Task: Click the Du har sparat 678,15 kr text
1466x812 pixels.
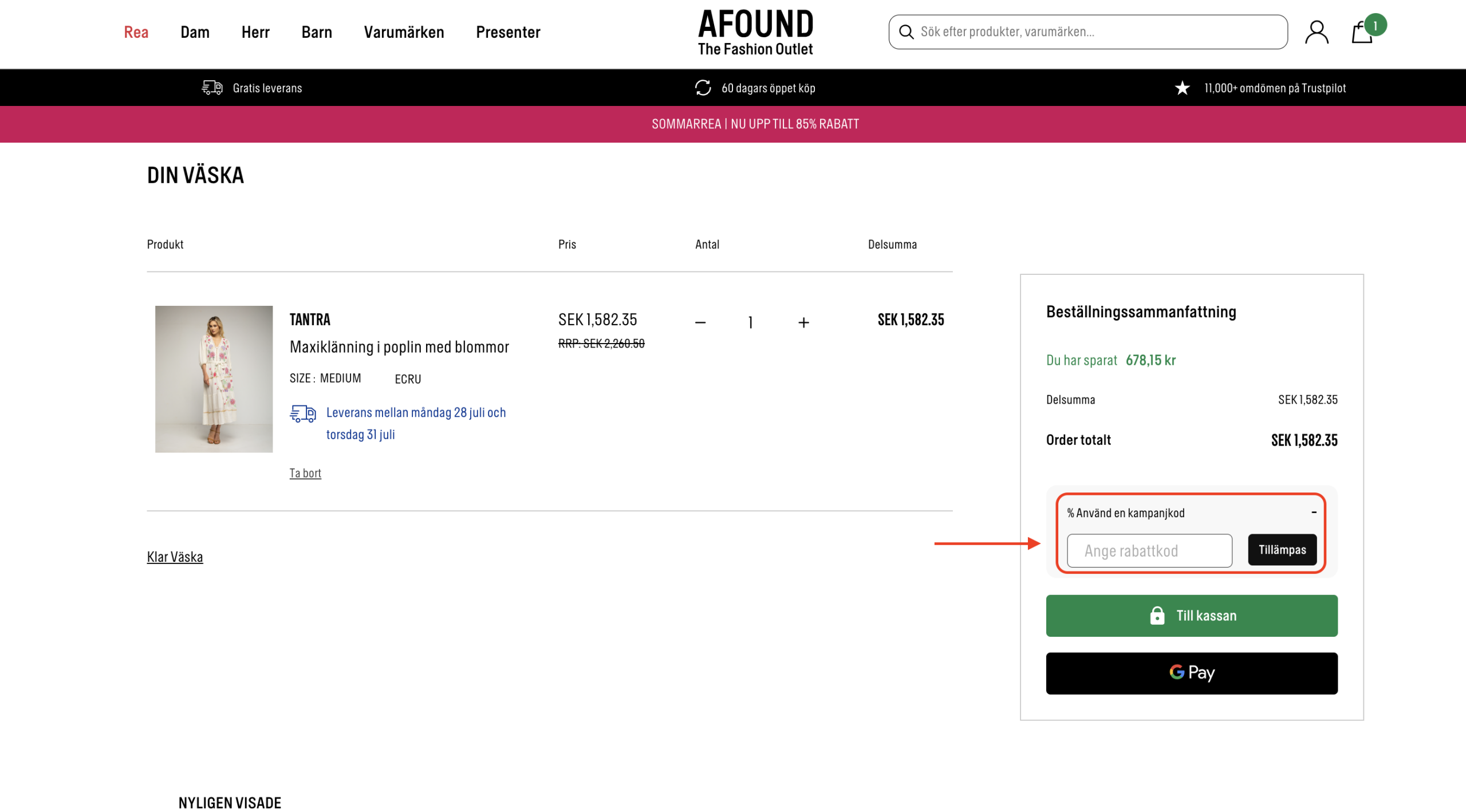Action: 1111,360
